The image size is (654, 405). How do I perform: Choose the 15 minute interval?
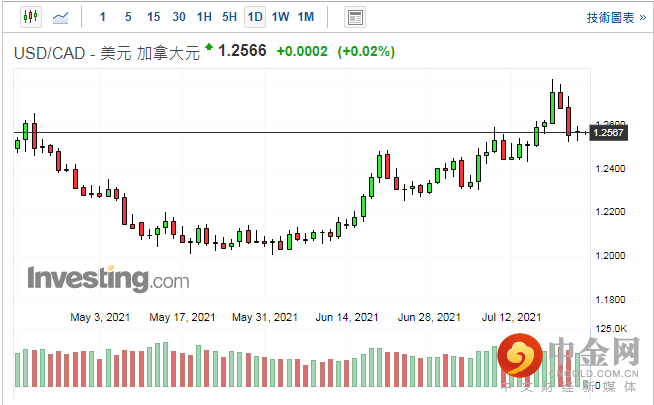click(153, 17)
